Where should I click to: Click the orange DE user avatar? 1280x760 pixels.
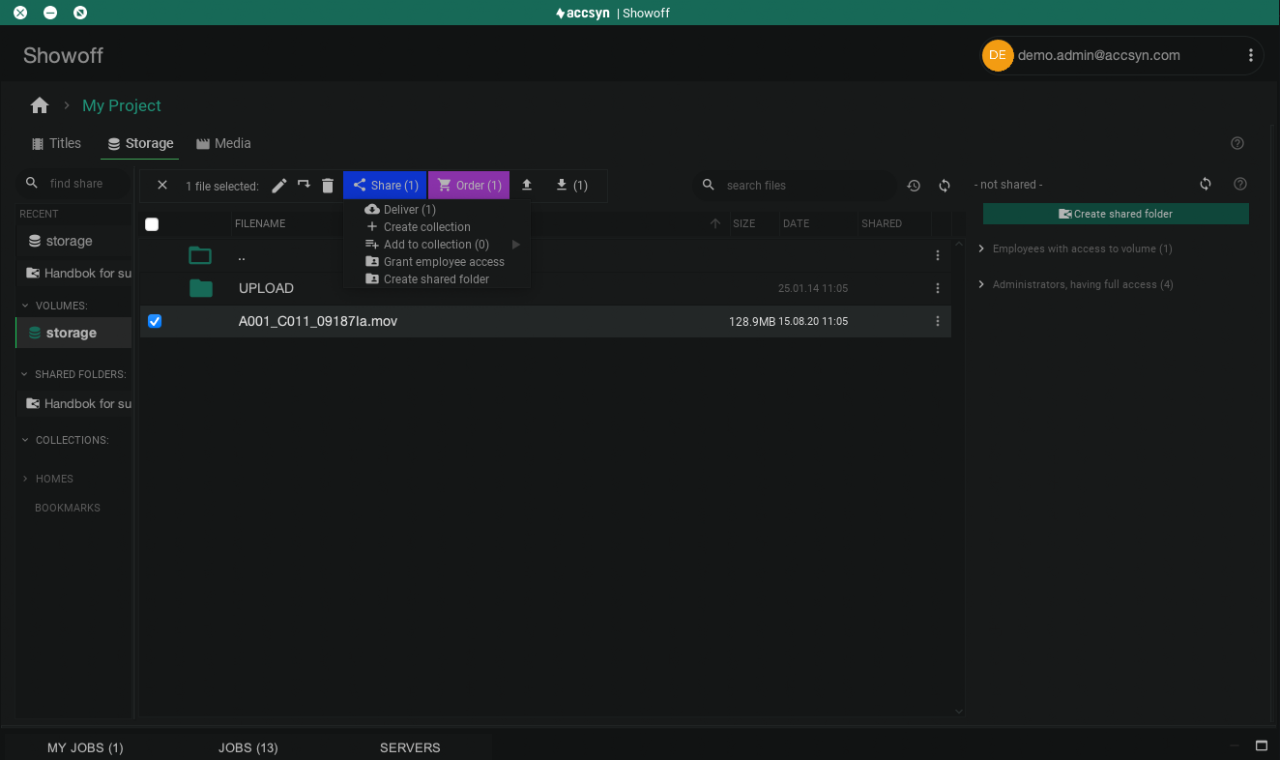tap(997, 55)
